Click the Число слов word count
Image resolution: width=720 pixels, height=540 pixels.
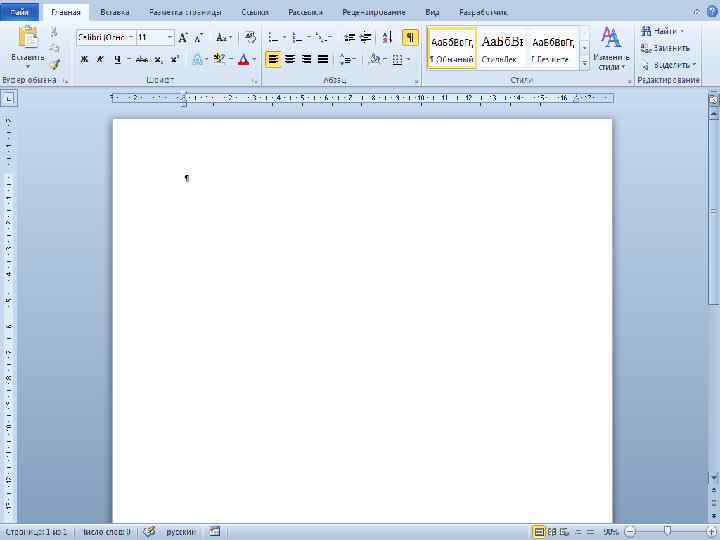107,532
